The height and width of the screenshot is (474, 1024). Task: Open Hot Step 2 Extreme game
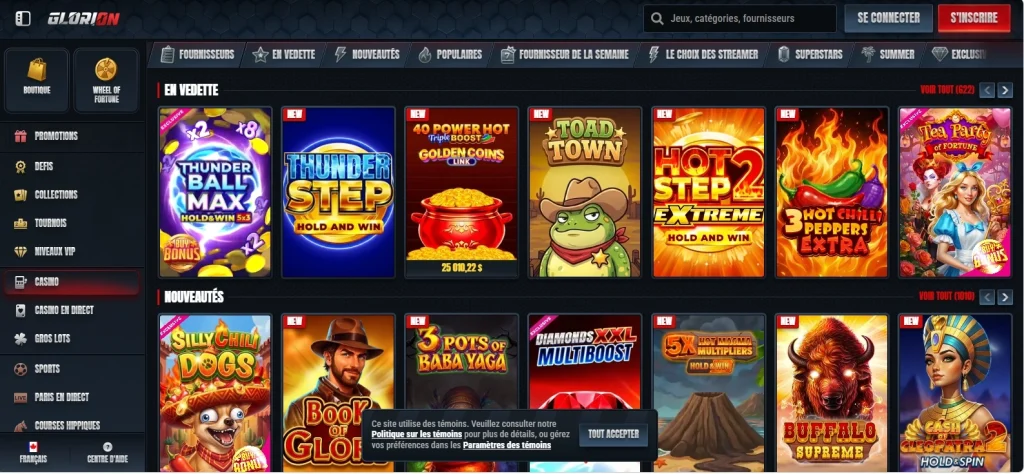(709, 193)
